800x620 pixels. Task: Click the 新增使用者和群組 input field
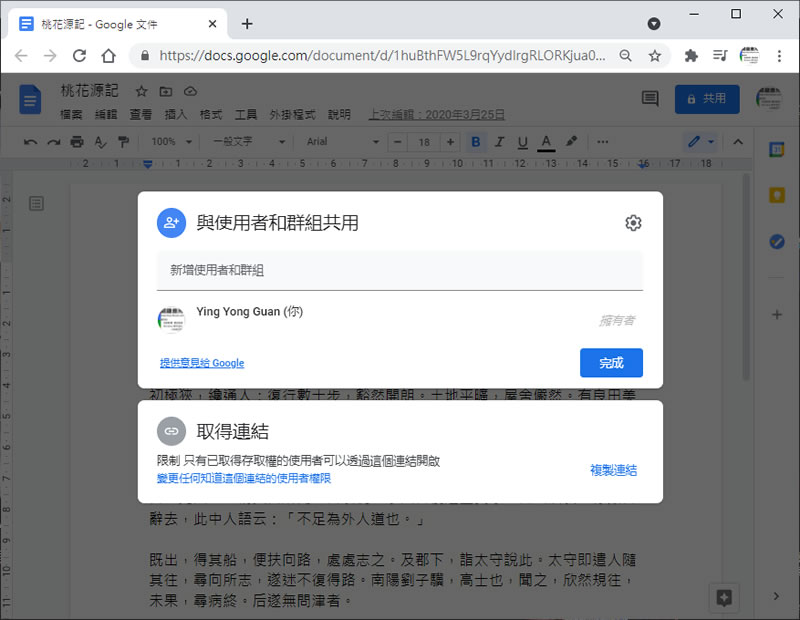pyautogui.click(x=399, y=270)
